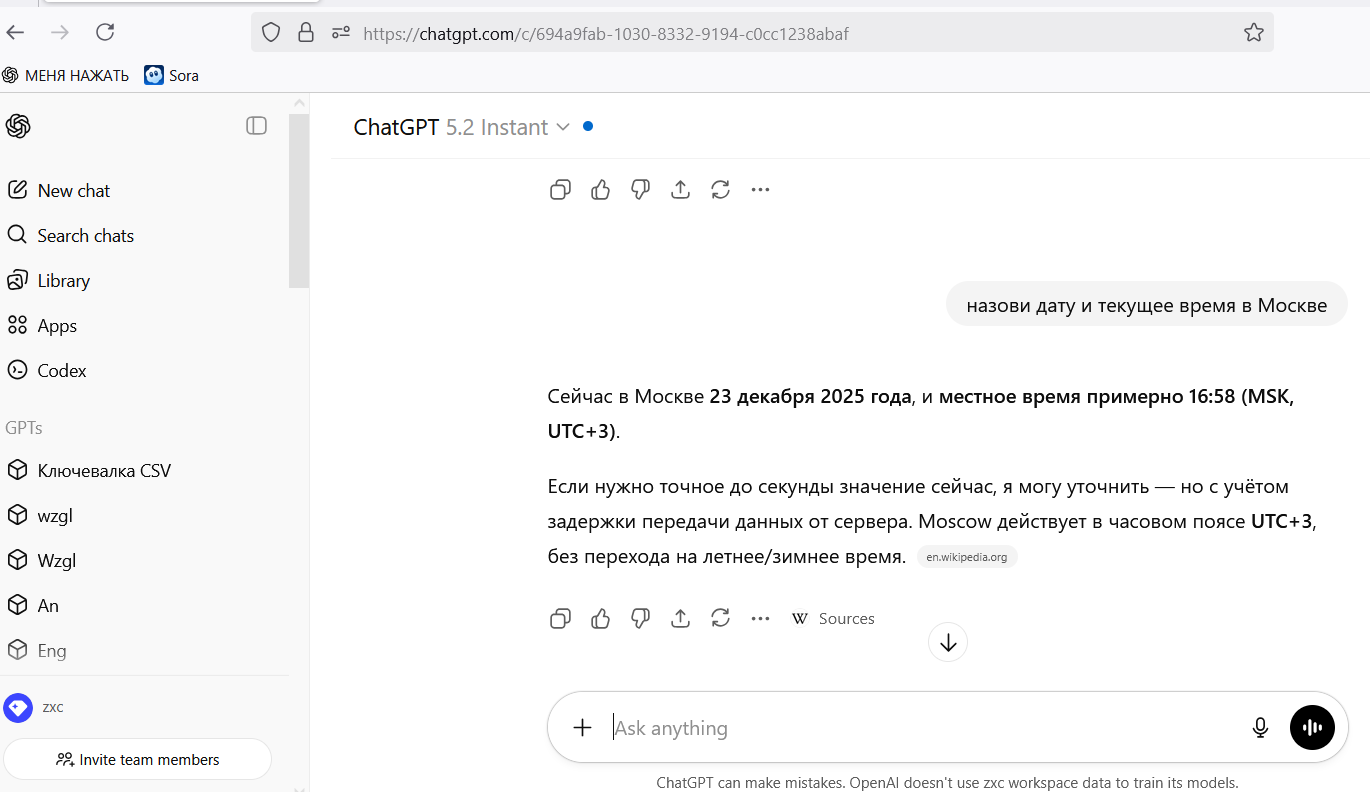Click the microphone dictation icon

tap(1260, 728)
